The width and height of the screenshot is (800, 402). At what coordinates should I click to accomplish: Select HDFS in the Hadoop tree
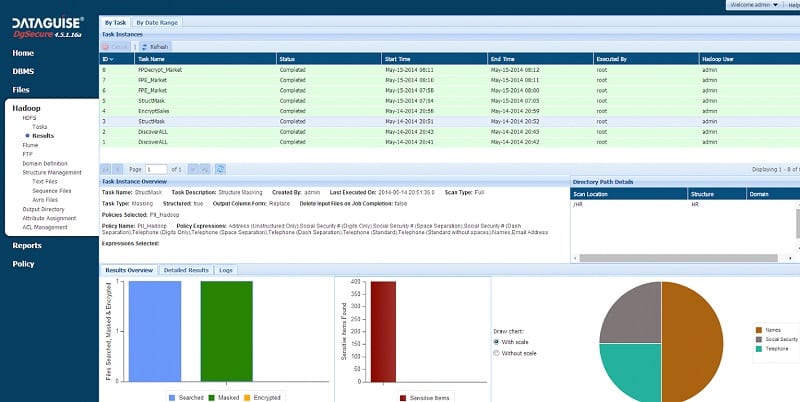coord(29,118)
